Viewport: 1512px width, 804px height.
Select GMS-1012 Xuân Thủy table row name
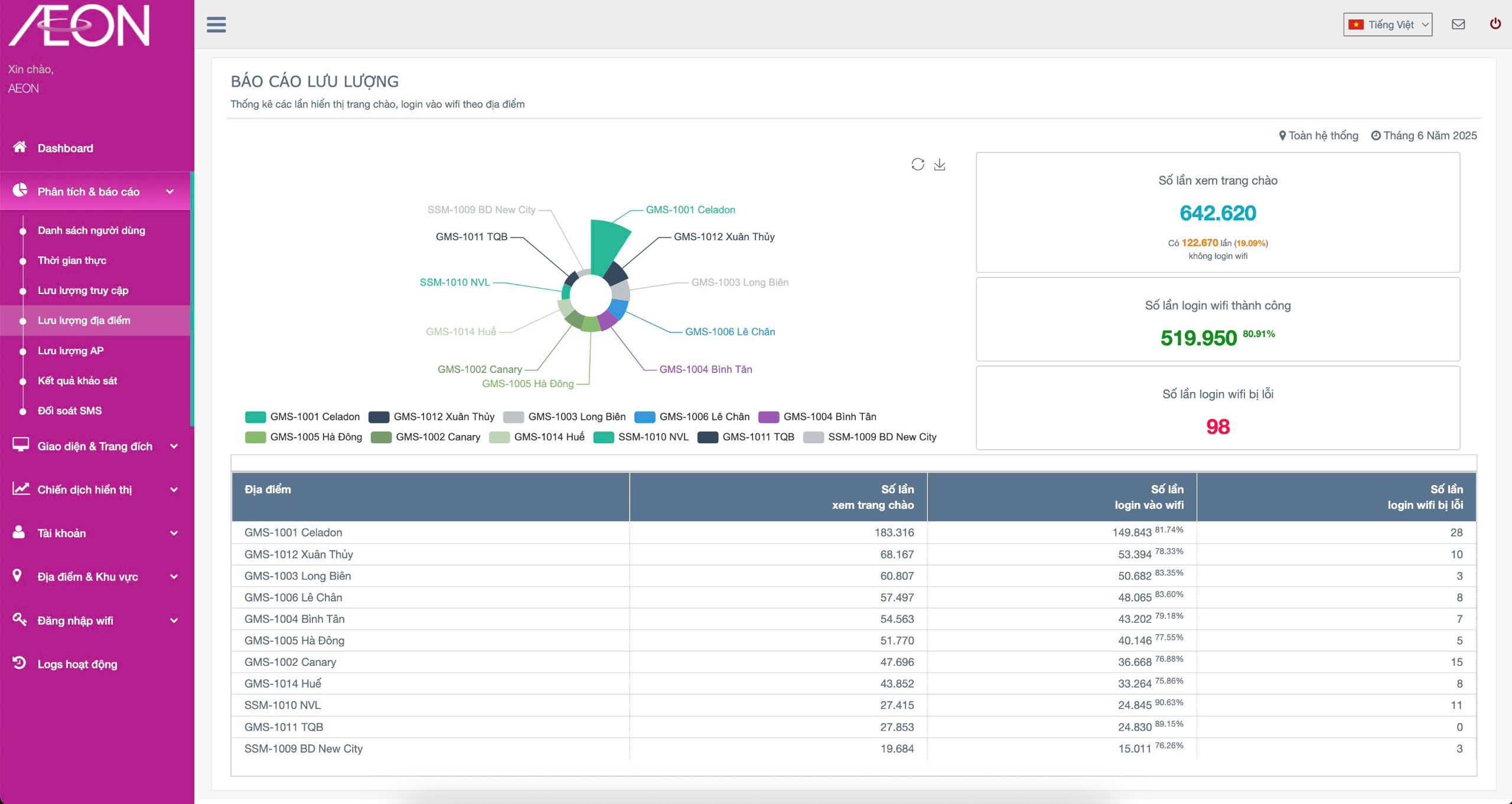tap(298, 554)
